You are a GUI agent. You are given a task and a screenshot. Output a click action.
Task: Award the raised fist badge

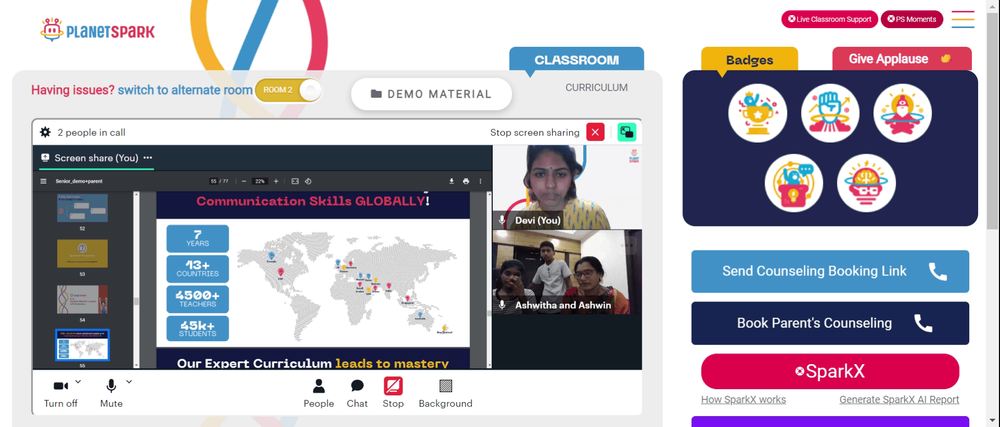coord(830,113)
